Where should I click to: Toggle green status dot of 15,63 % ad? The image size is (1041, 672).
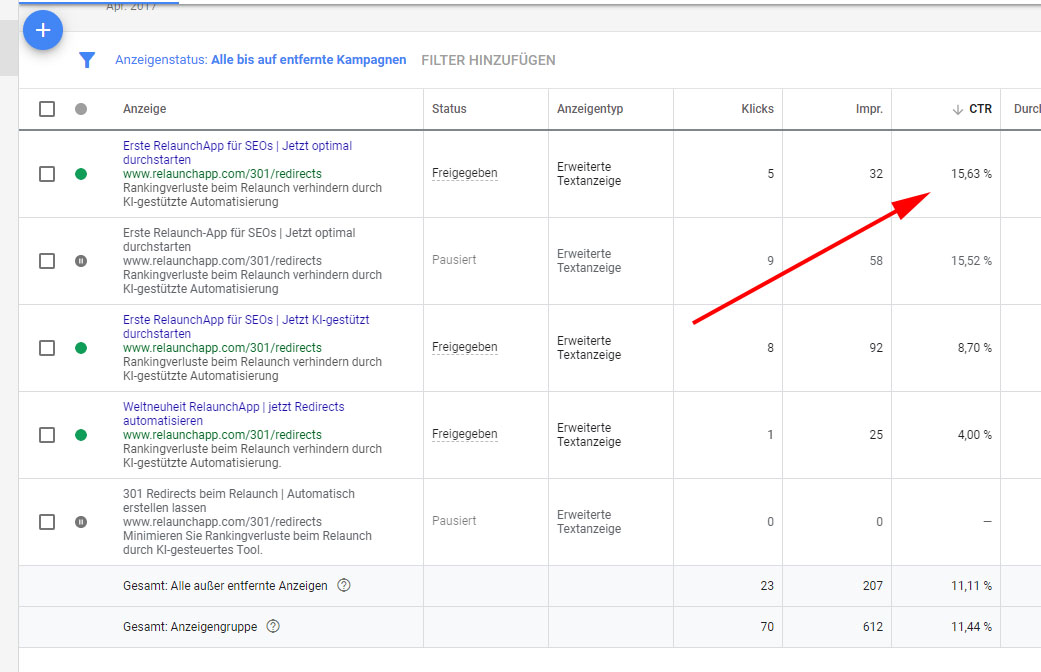point(81,174)
